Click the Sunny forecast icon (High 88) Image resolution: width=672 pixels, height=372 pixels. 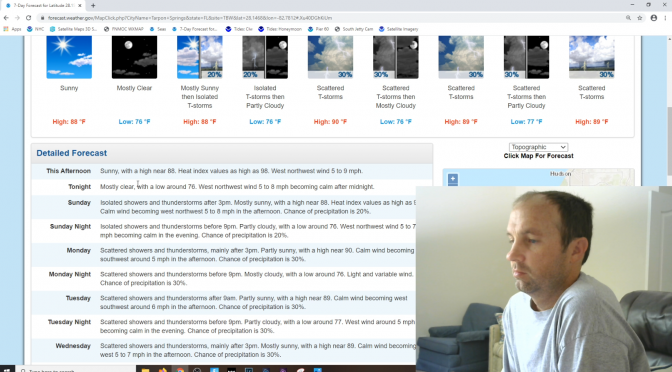click(x=69, y=57)
